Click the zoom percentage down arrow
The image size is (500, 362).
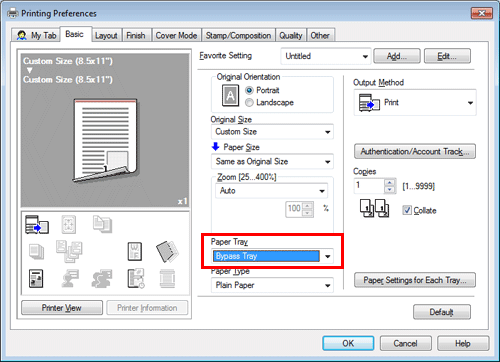(x=308, y=213)
